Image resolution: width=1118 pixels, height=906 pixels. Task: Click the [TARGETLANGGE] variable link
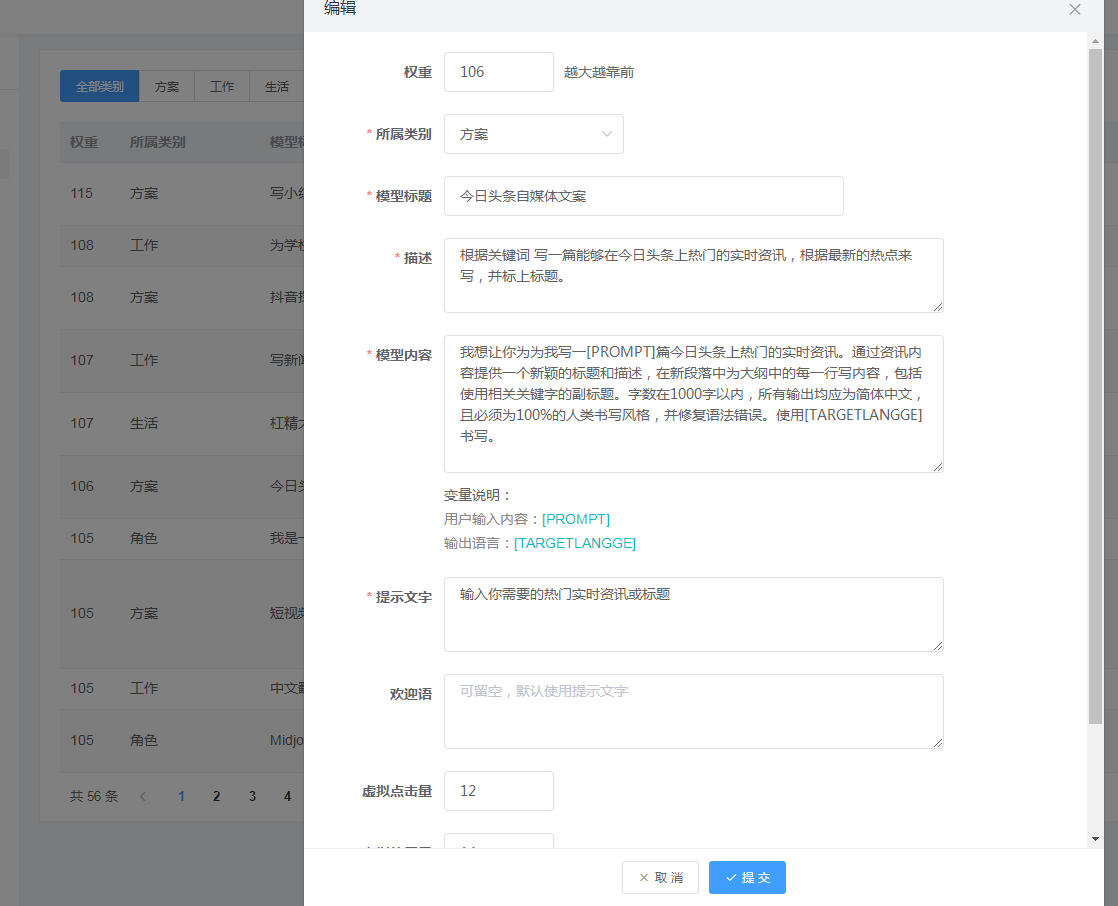click(575, 543)
